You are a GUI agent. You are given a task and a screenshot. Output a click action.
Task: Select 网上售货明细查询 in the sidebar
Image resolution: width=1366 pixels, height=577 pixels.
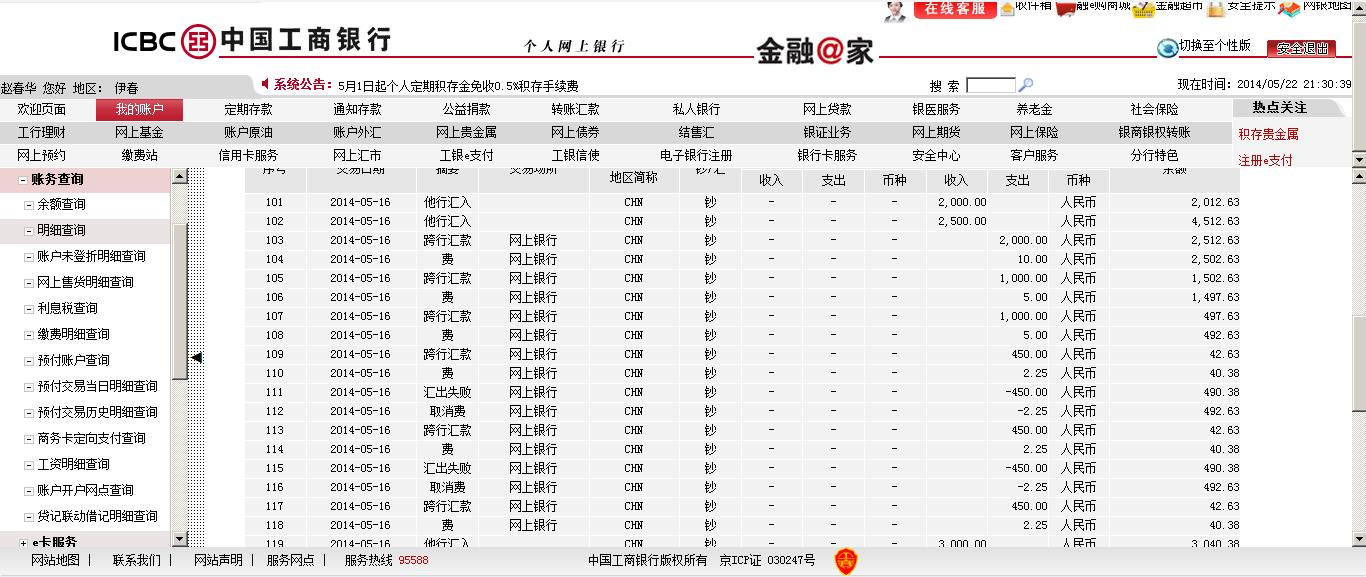point(85,282)
